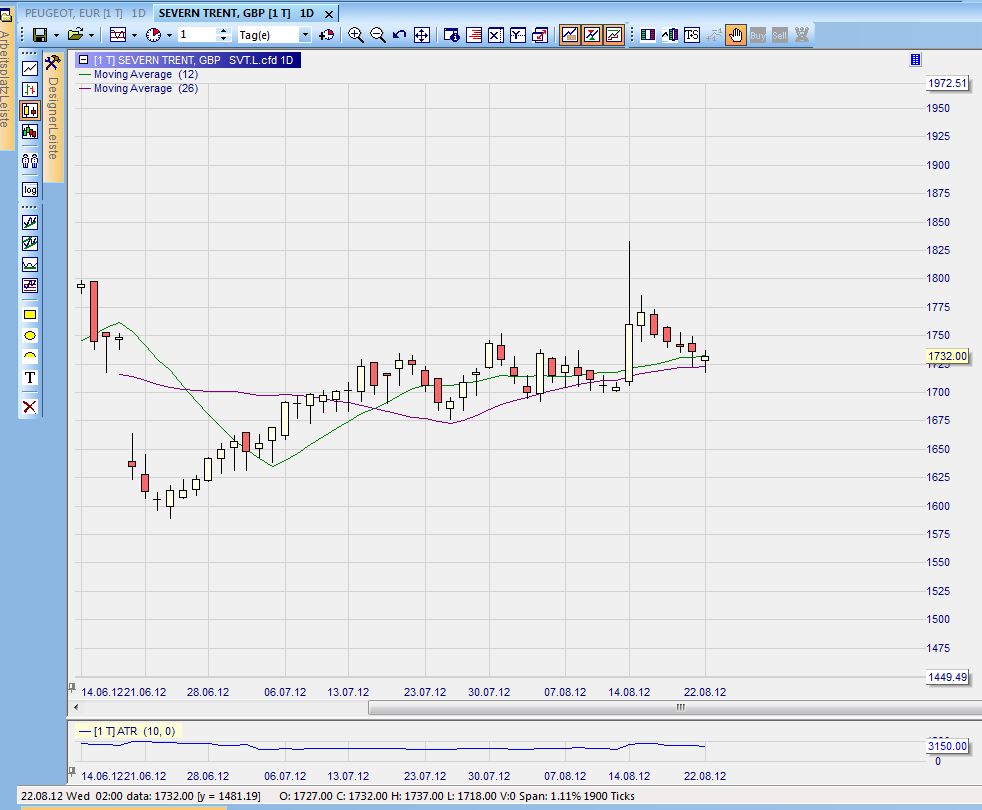Open the Tag(e) period dropdown

[x=305, y=35]
